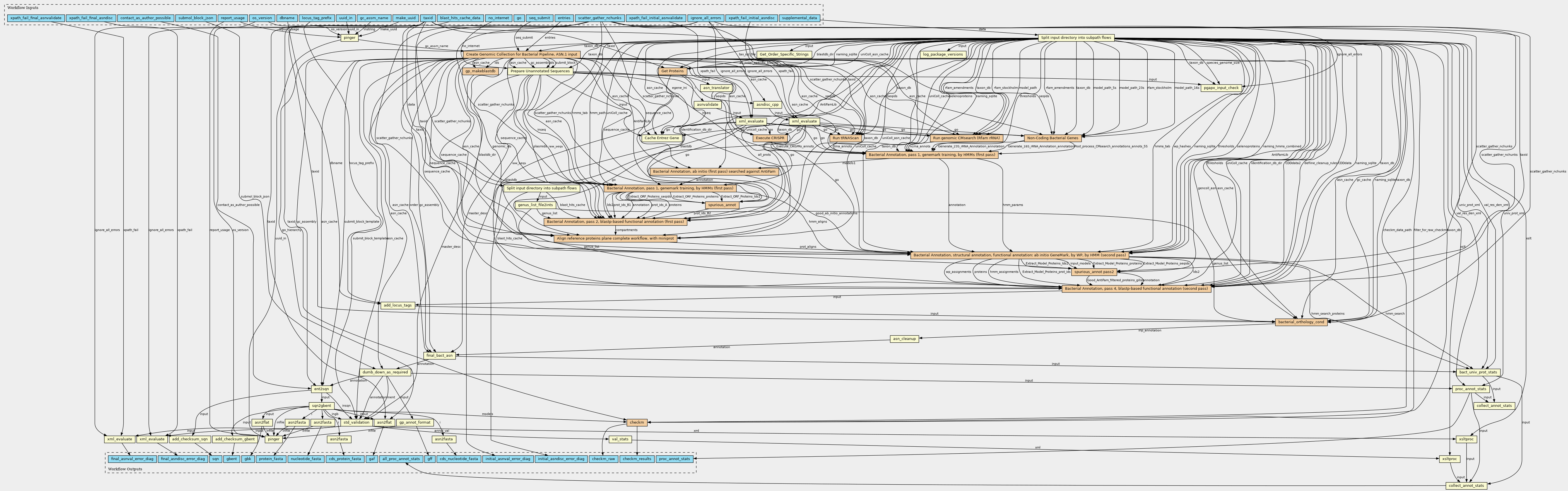1568x491 pixels.
Task: Click the 'Get Proteins' node
Action: pyautogui.click(x=672, y=71)
